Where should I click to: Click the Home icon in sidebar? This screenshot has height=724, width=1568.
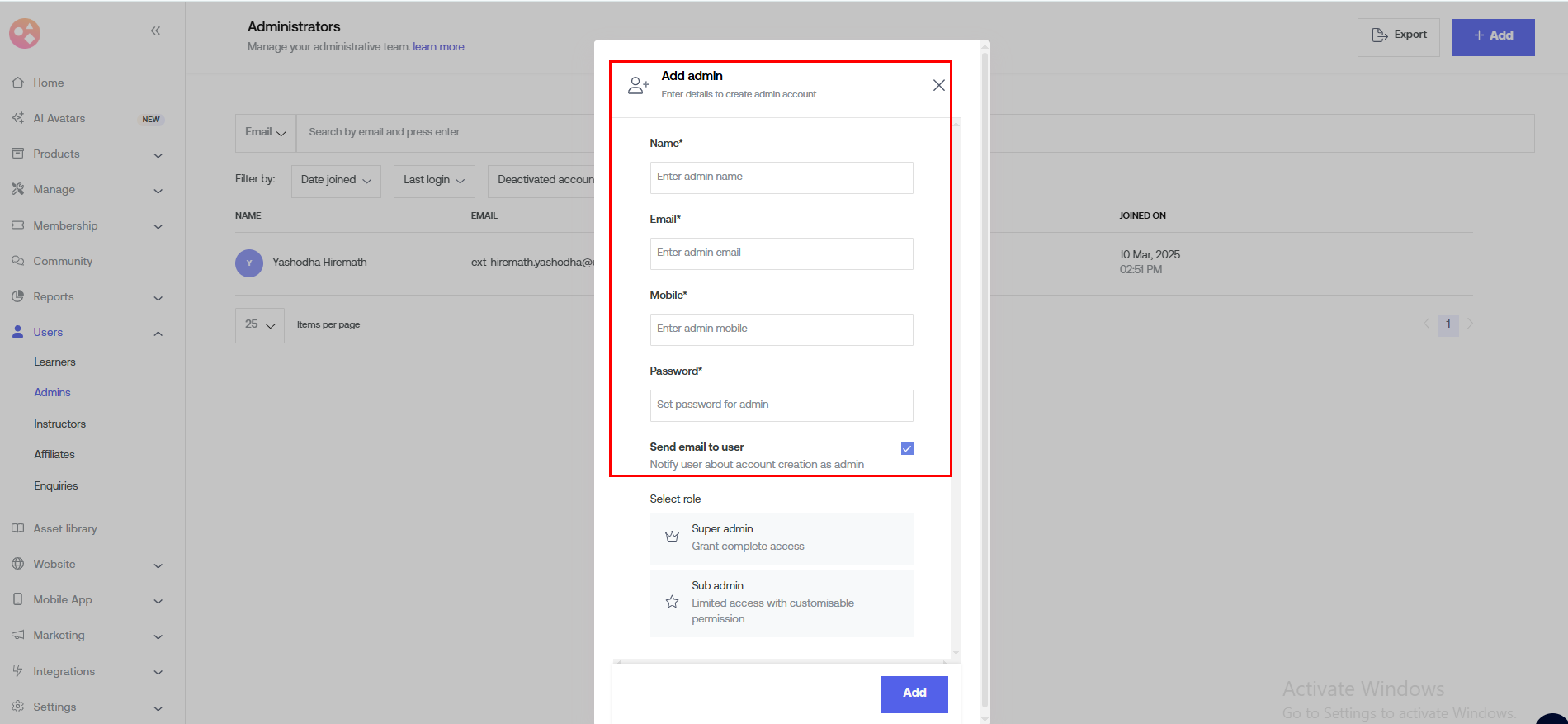[18, 83]
